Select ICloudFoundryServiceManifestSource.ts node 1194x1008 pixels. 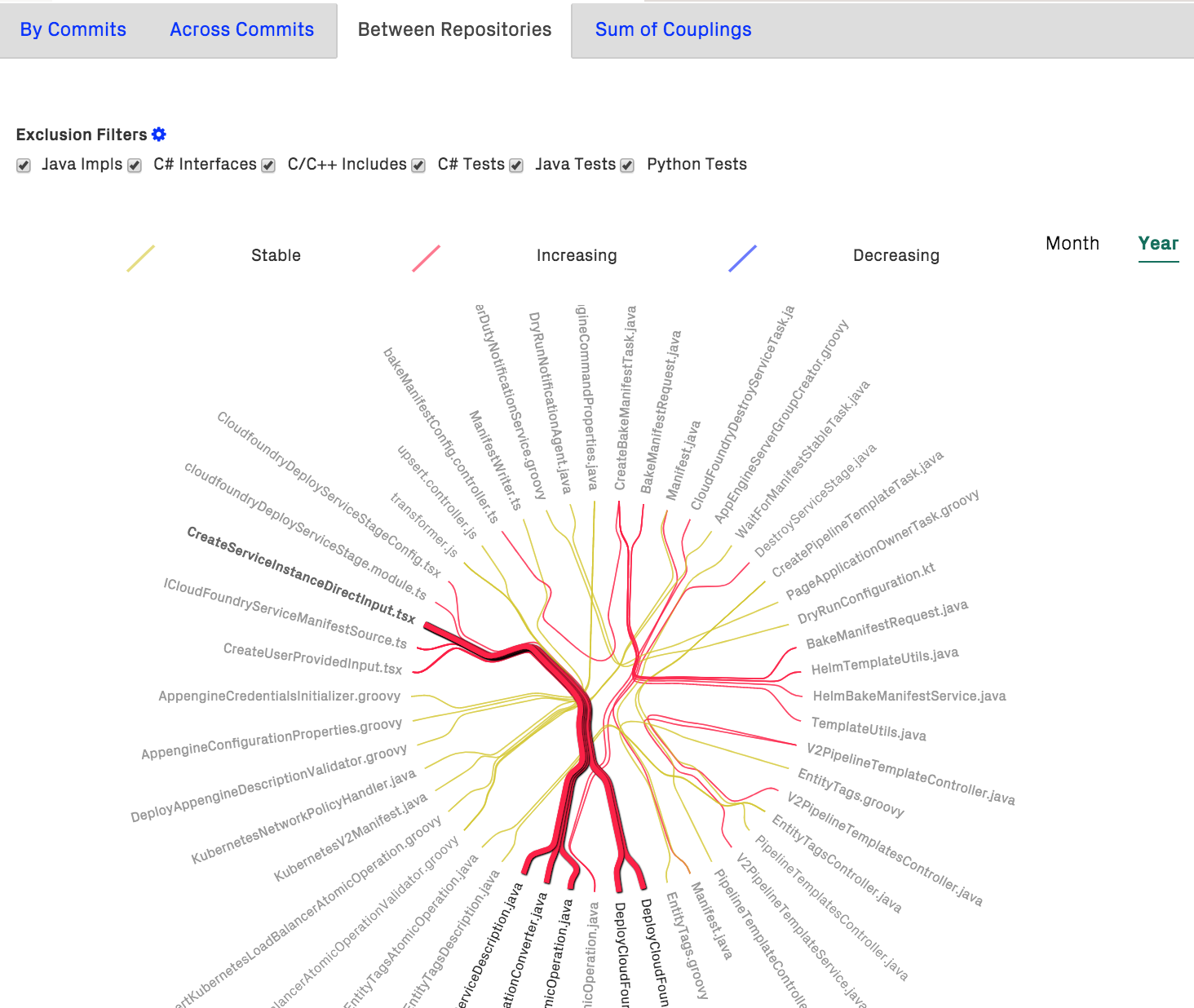285,613
